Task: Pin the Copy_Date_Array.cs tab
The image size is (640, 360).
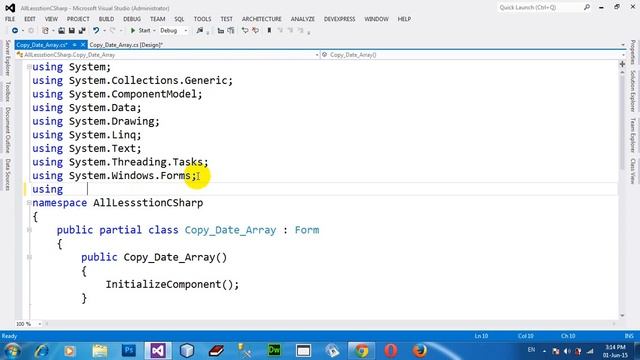Action: (x=75, y=45)
